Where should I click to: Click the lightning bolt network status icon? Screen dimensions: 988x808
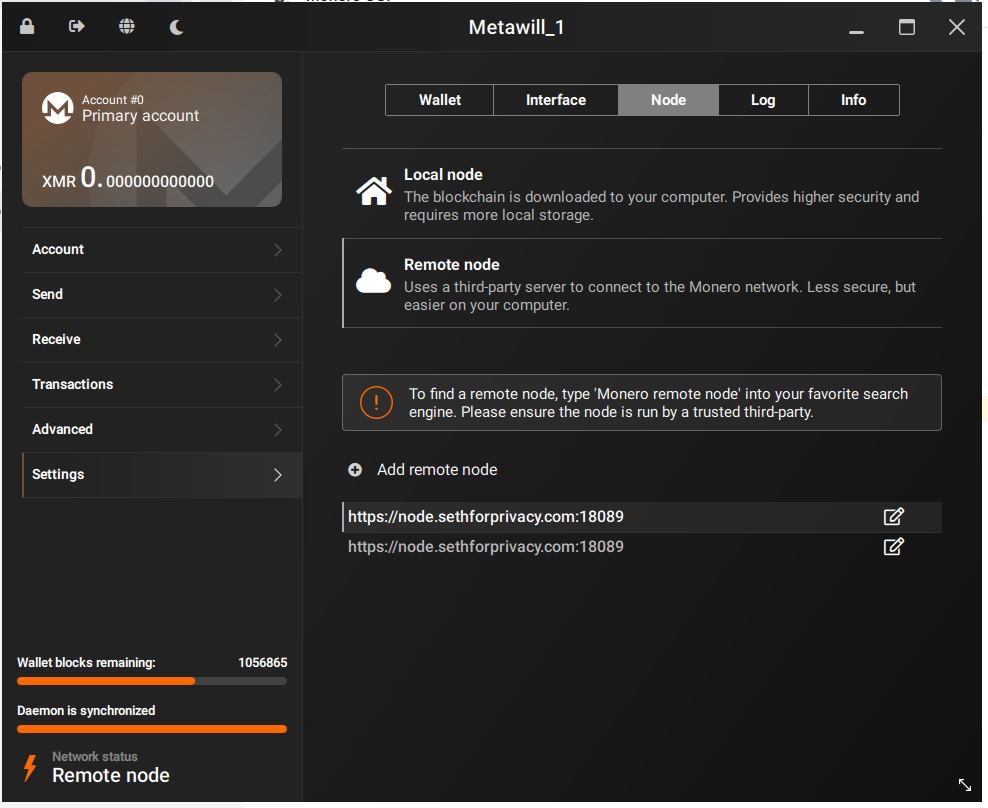(x=30, y=768)
